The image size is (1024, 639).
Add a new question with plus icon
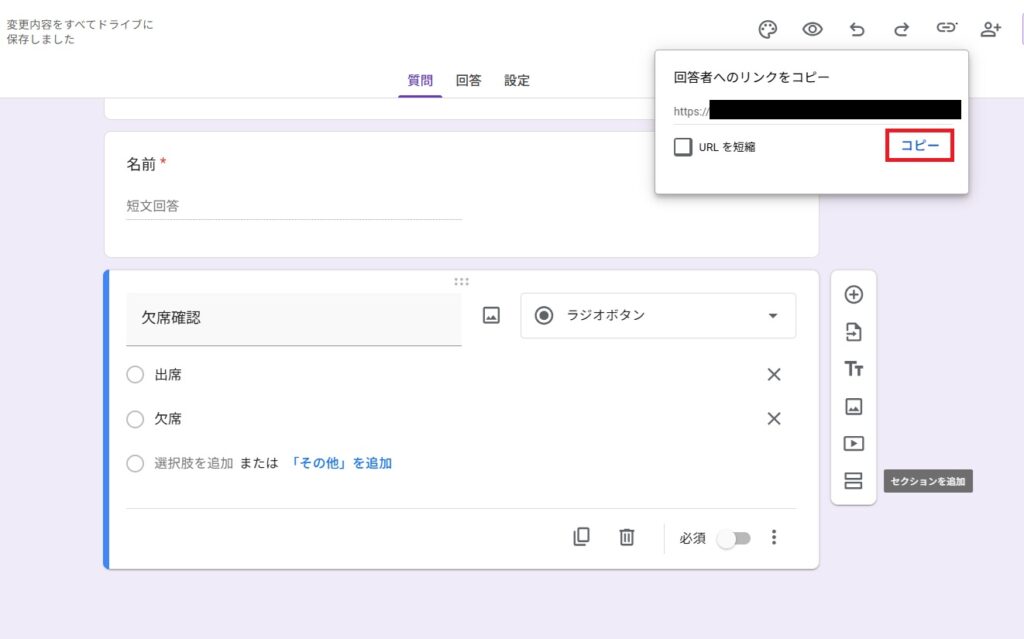click(853, 295)
